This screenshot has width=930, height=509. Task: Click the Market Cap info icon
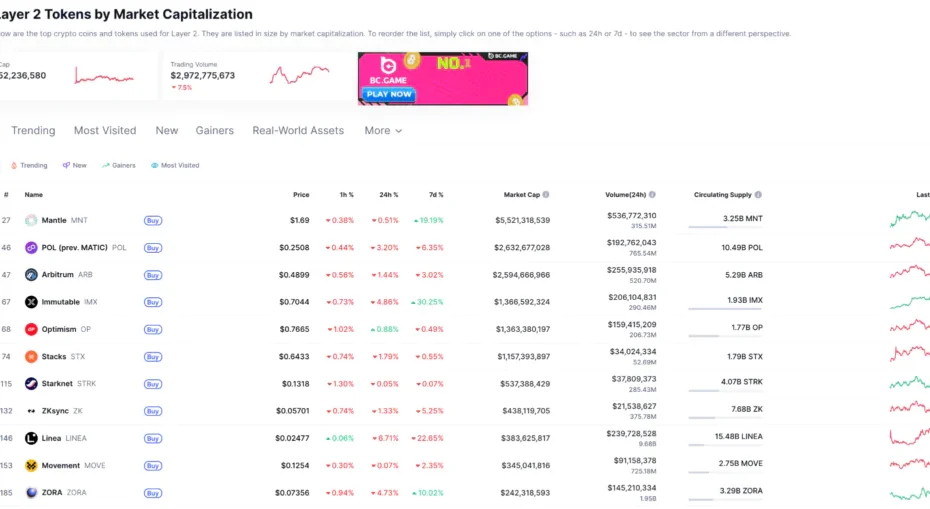click(546, 195)
